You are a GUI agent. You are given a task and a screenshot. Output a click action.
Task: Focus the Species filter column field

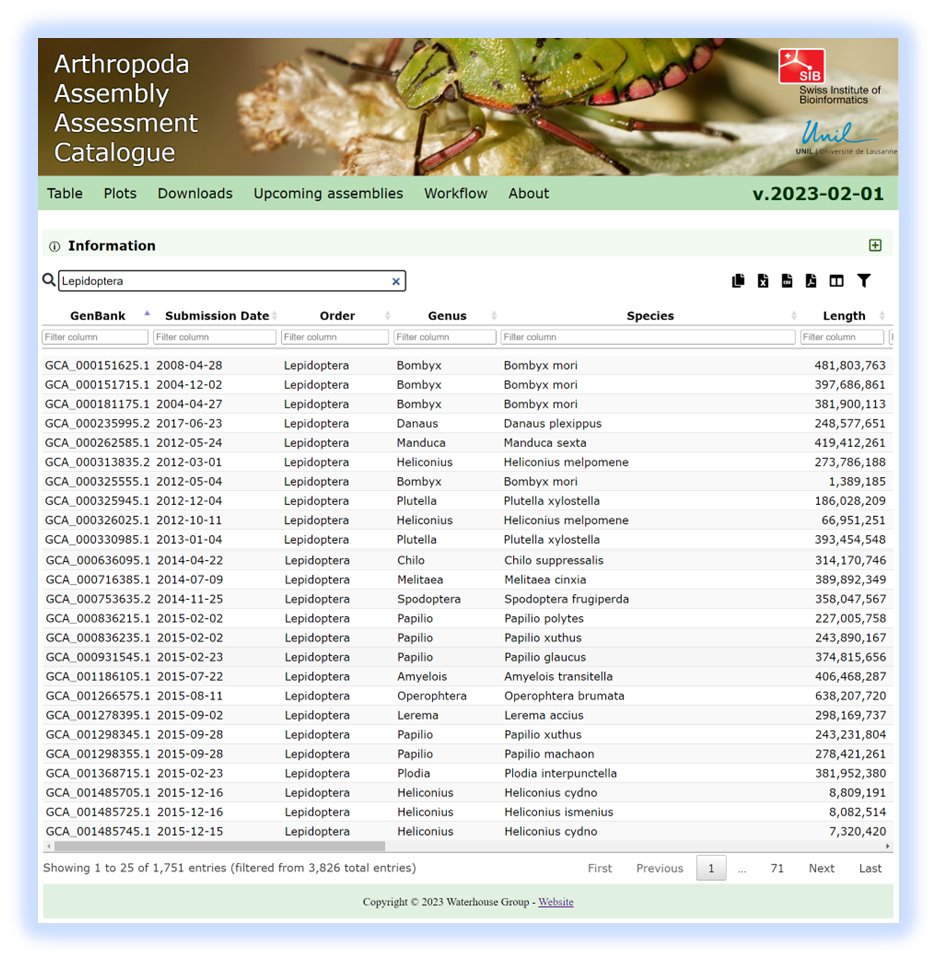648,337
